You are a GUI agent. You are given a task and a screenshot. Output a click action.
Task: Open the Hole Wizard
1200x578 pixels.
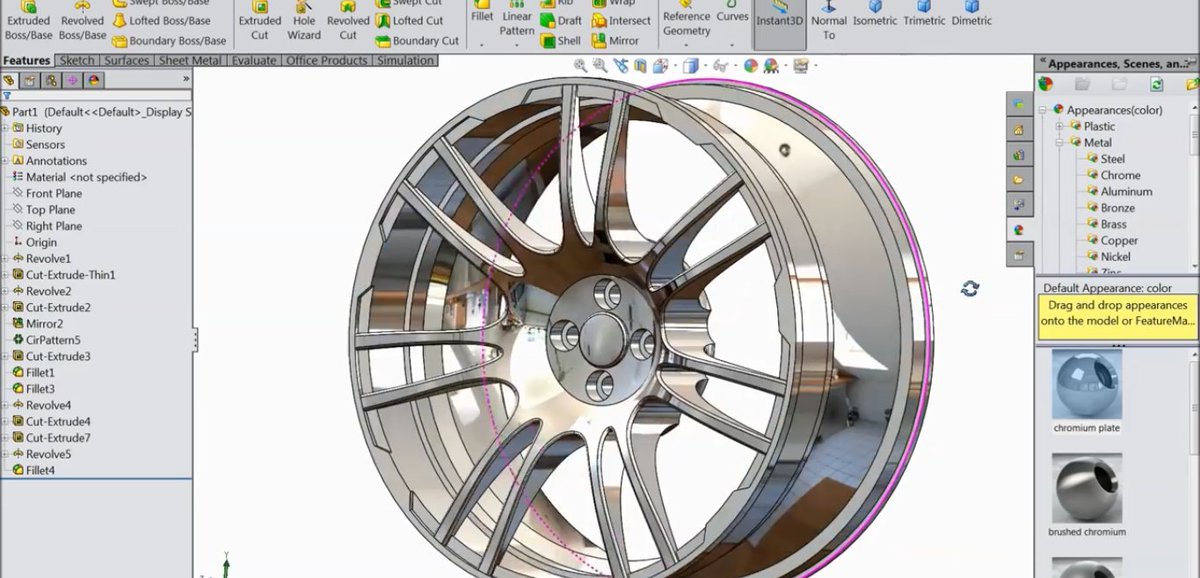[x=304, y=22]
